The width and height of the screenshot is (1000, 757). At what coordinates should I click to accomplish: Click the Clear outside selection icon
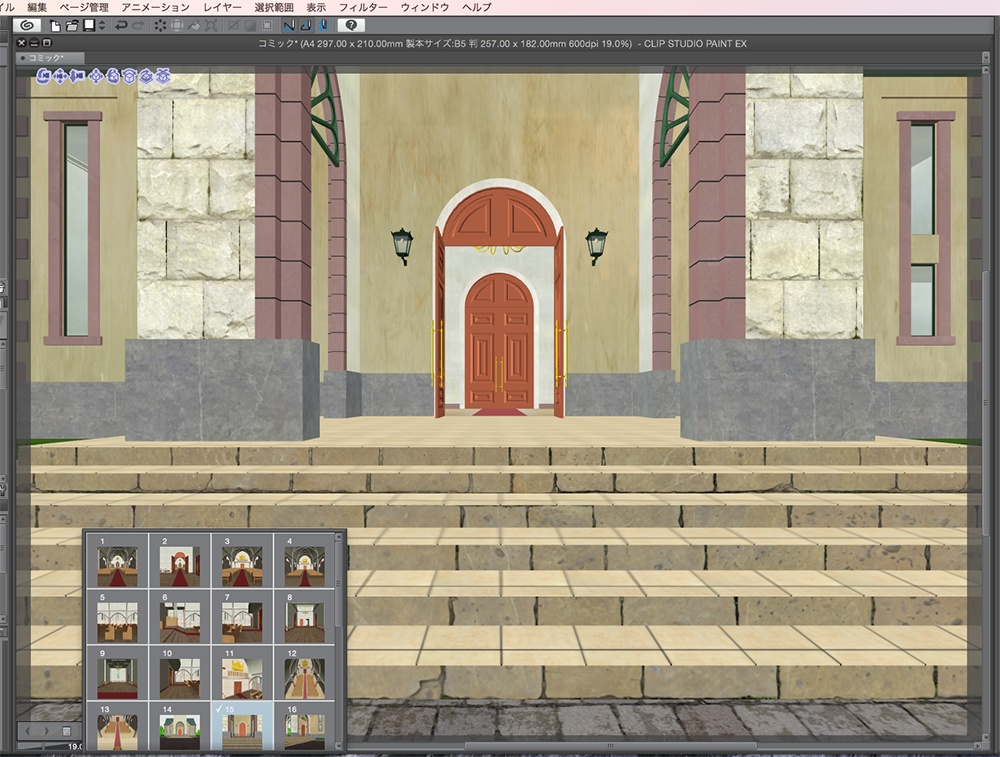(177, 26)
